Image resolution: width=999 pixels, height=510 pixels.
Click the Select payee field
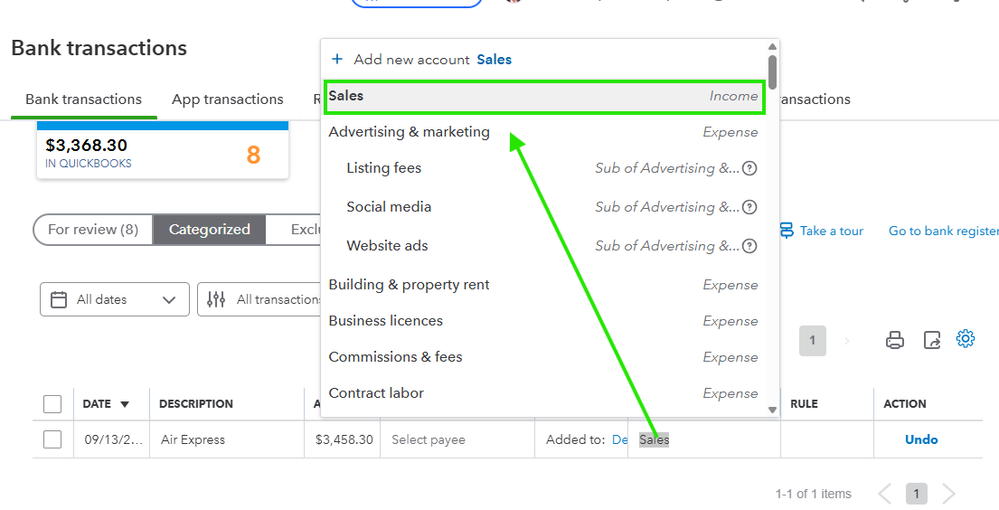click(429, 440)
